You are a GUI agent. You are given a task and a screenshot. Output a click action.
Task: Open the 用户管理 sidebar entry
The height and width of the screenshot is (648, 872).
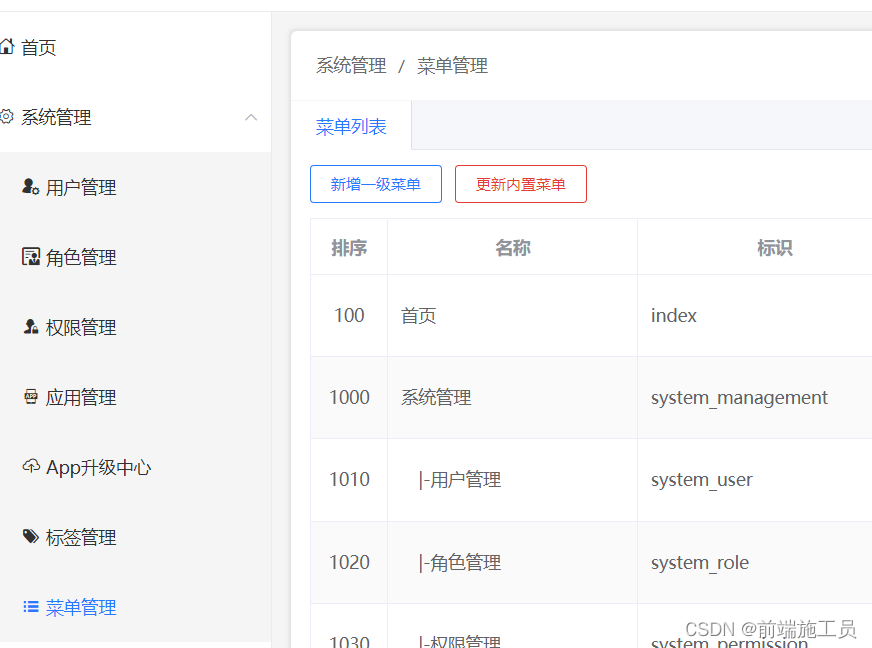(x=80, y=187)
